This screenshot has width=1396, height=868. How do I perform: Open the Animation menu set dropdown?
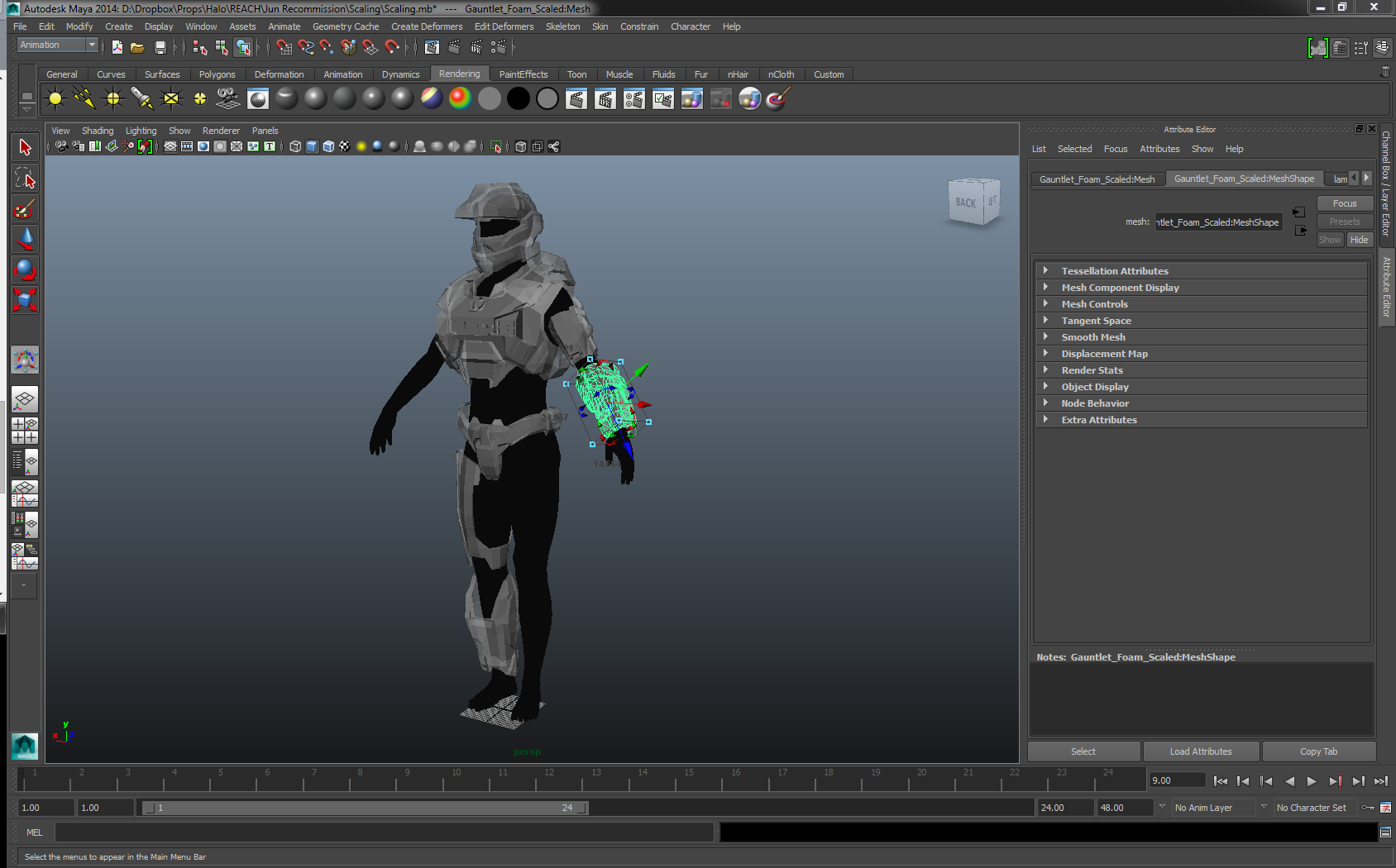click(x=58, y=45)
